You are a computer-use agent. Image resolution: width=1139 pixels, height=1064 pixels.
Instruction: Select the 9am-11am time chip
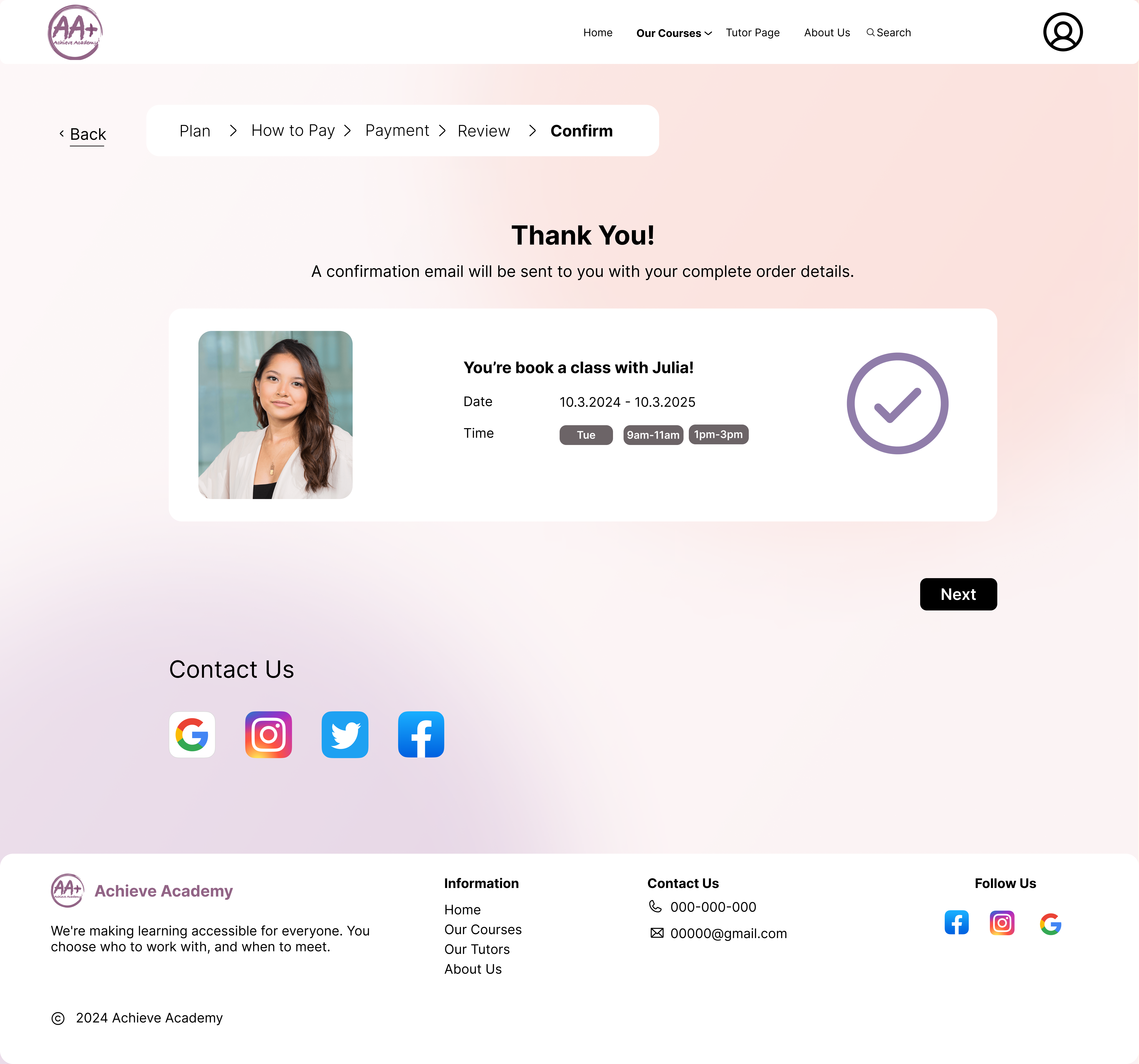coord(653,435)
